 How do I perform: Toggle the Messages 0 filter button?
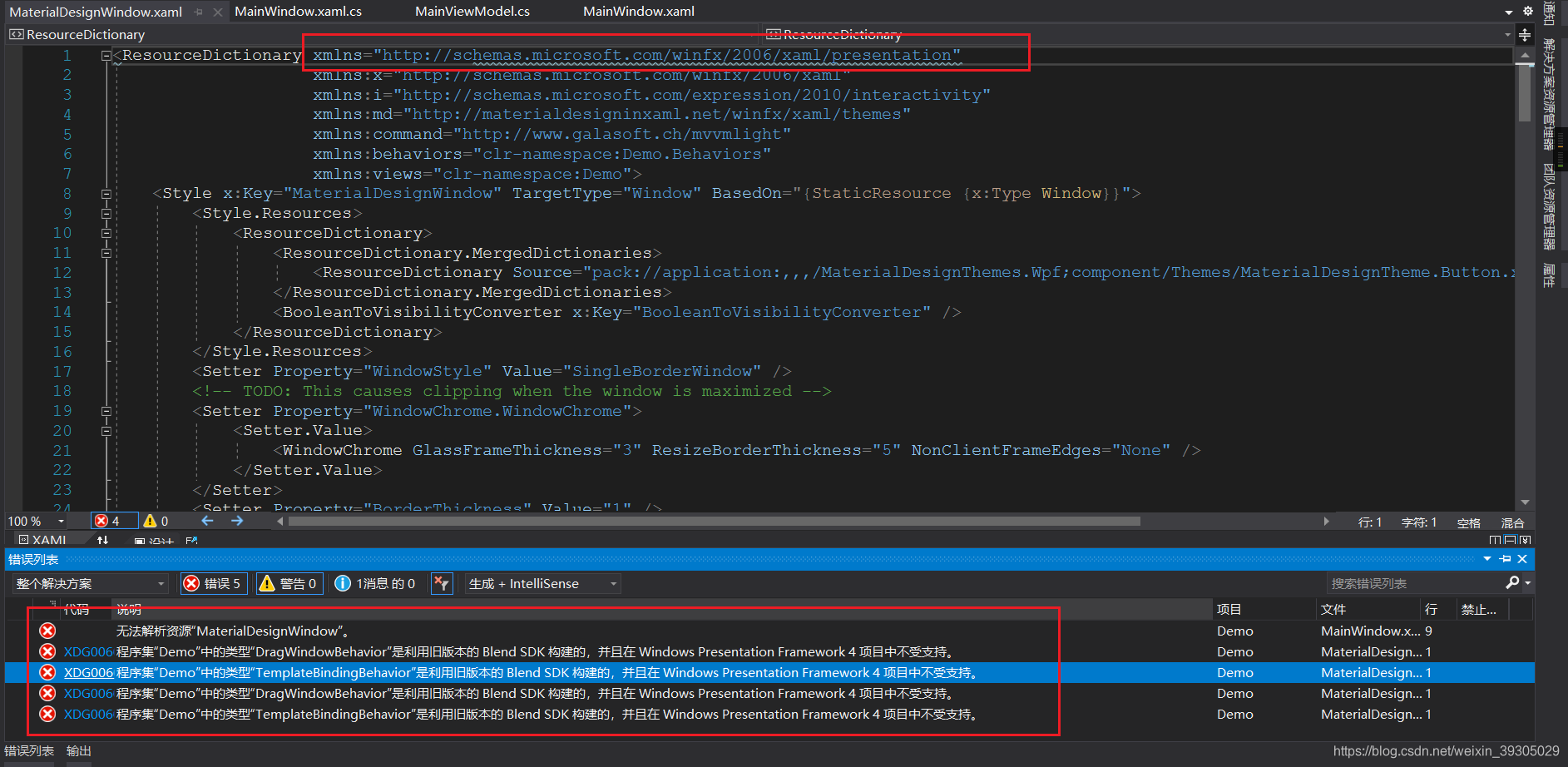point(375,583)
